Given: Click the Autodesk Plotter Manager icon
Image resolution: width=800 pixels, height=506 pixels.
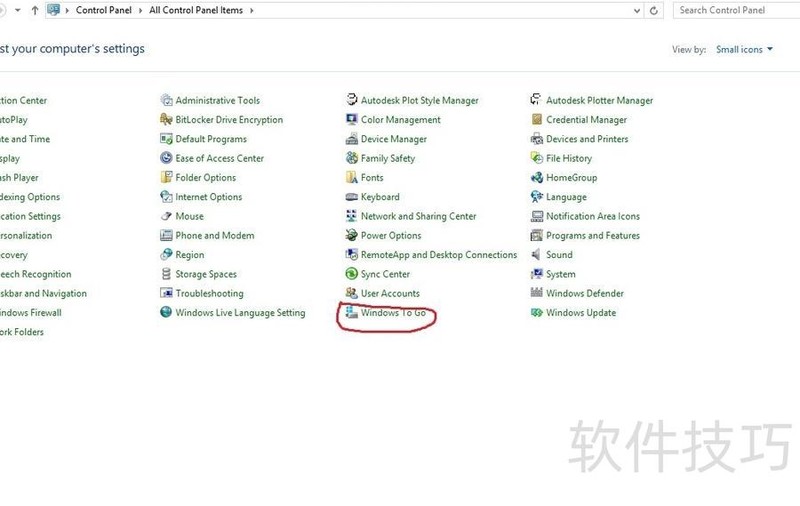Looking at the screenshot, I should [x=536, y=99].
